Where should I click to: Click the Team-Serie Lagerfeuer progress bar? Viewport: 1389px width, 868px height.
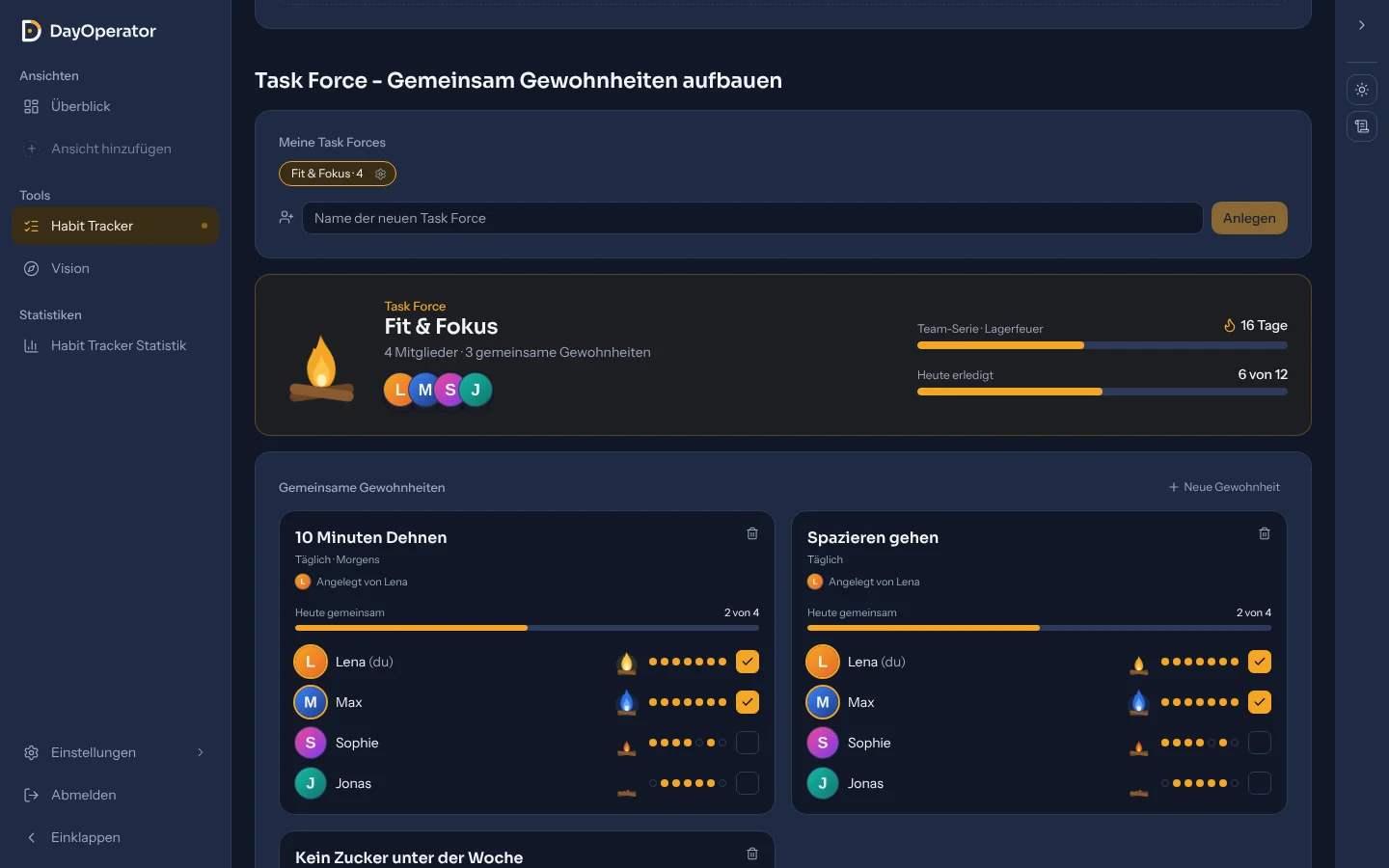[1103, 345]
